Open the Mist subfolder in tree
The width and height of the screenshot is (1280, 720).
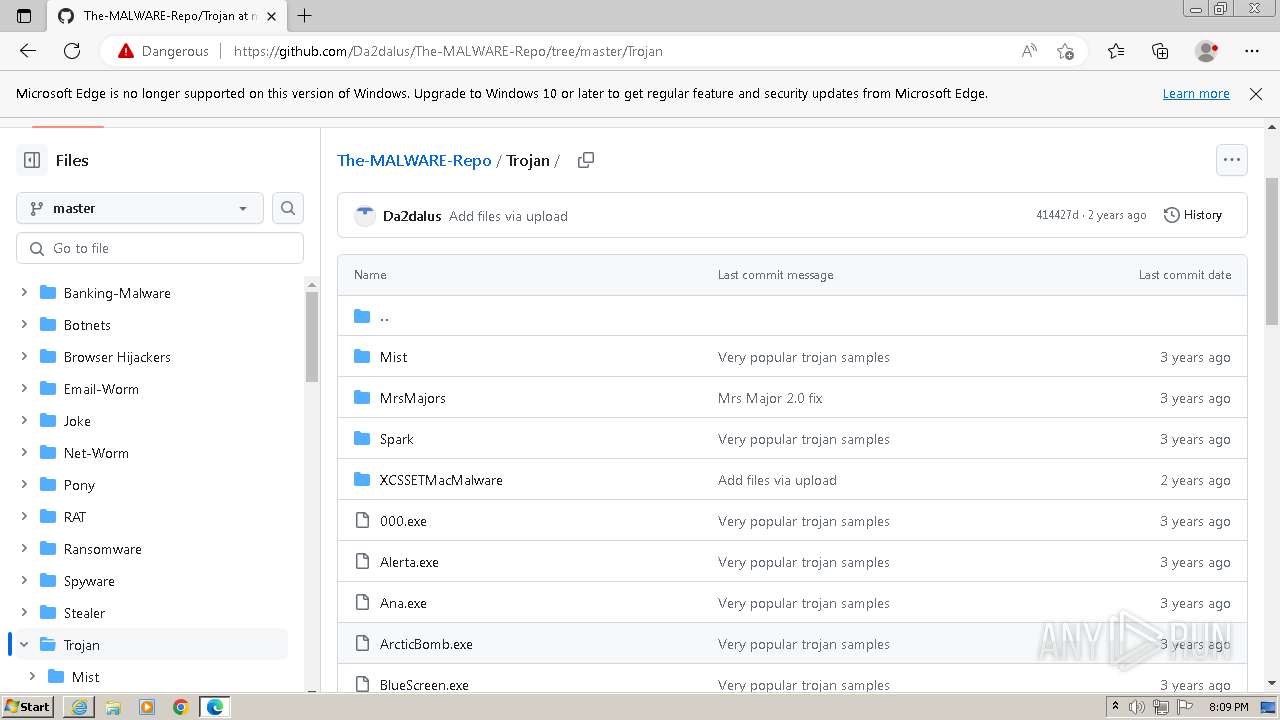click(85, 677)
